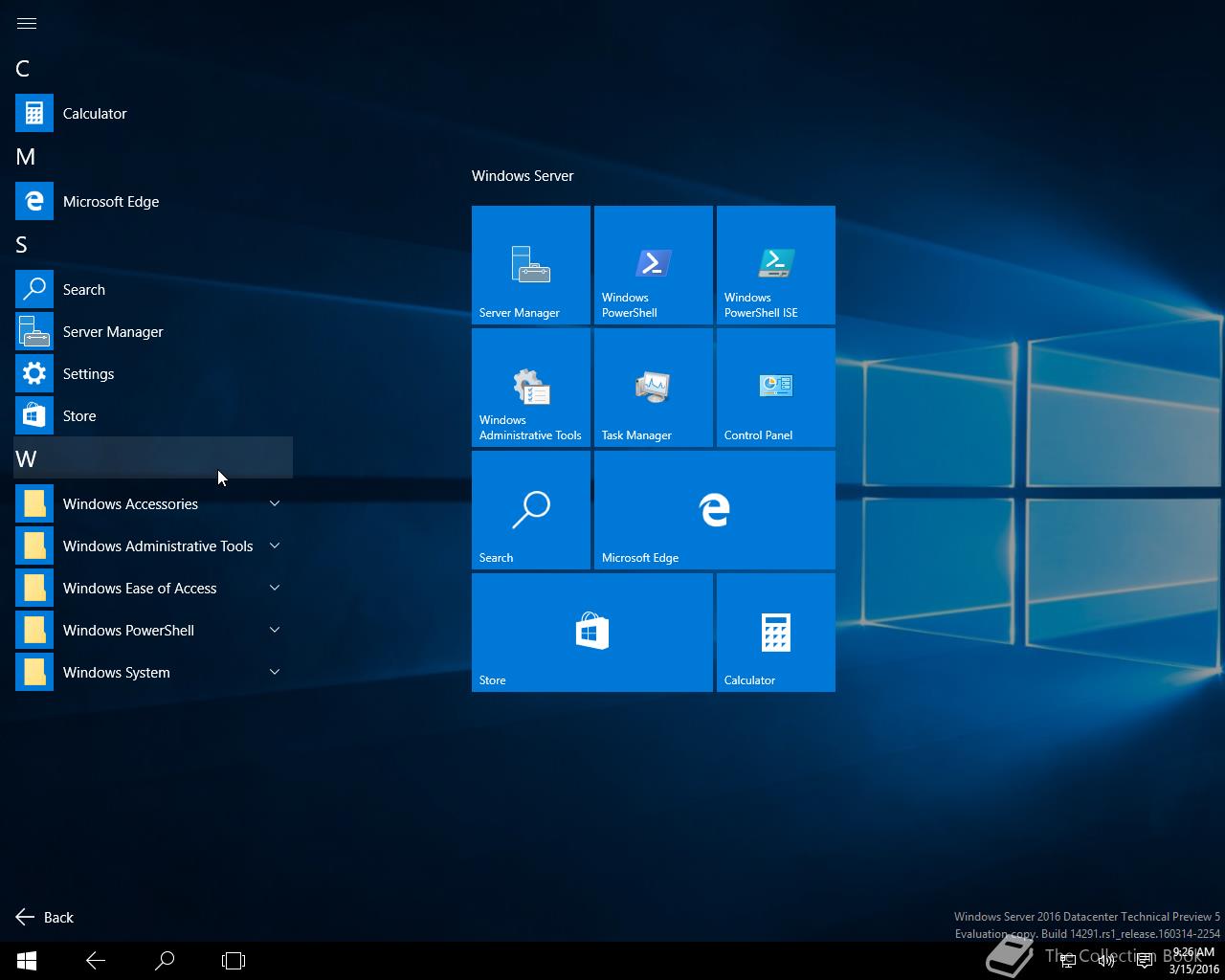Open the Windows Administrative Tools tile
Viewport: 1225px width, 980px height.
tap(531, 388)
